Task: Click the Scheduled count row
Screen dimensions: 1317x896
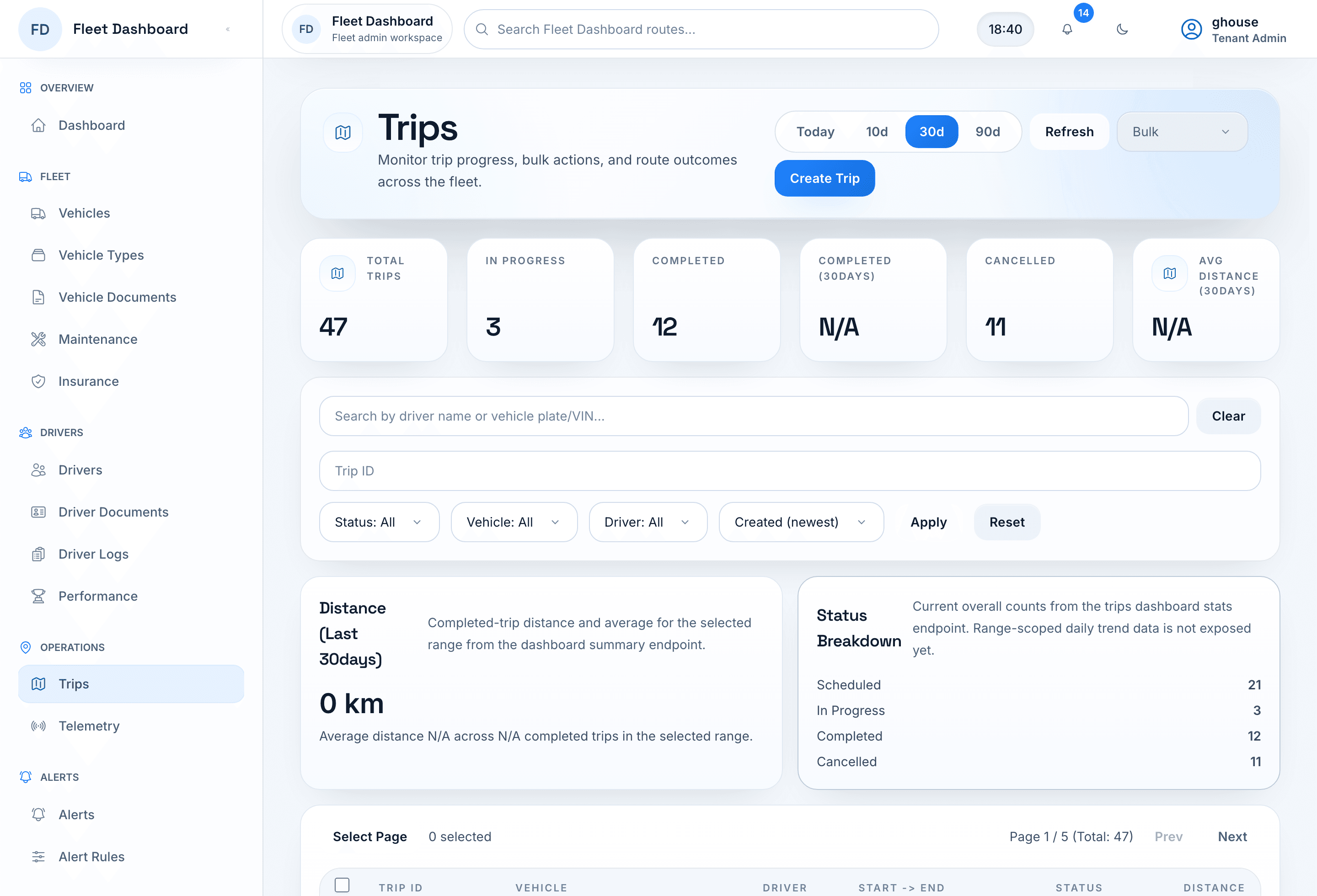Action: tap(1039, 685)
